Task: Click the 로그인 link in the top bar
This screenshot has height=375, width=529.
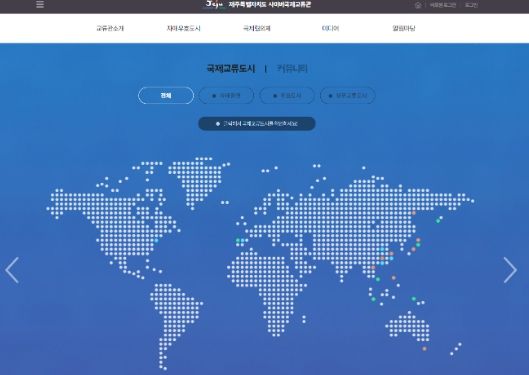Action: (471, 5)
